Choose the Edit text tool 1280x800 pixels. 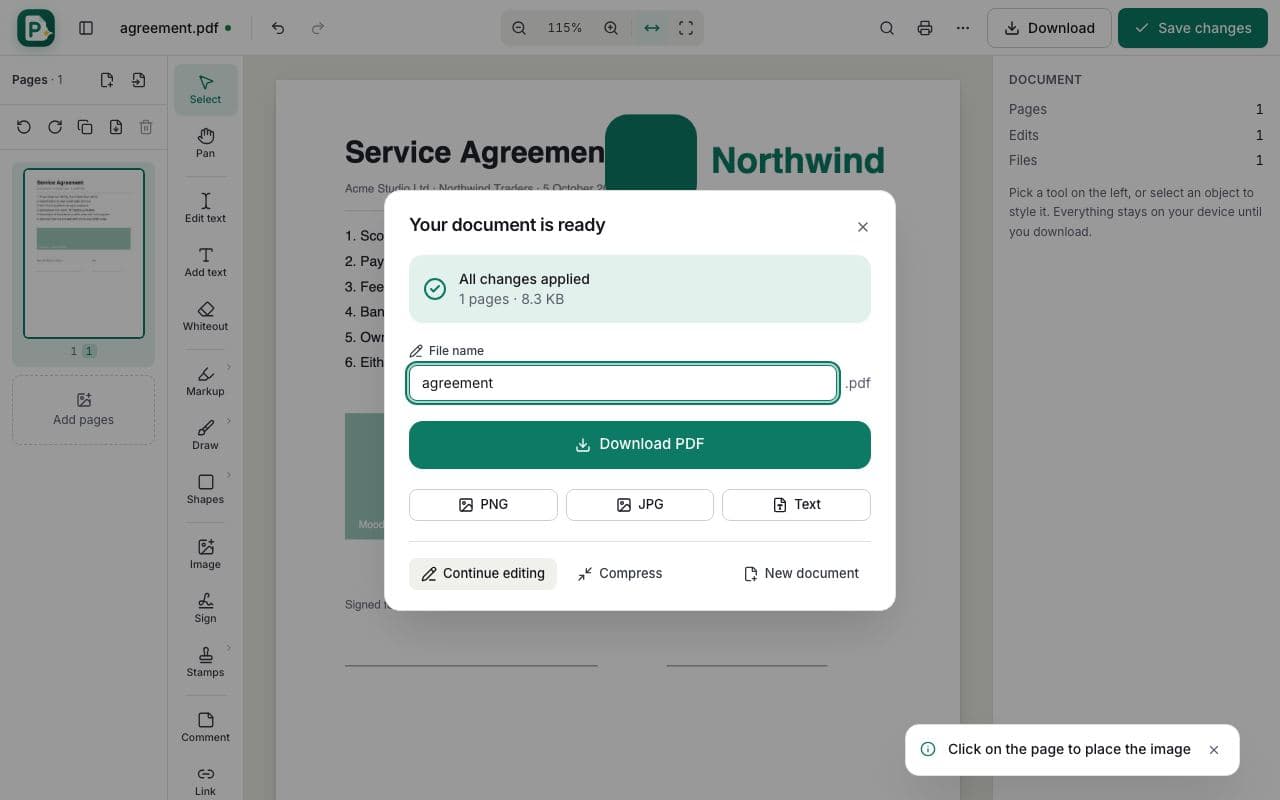[205, 208]
